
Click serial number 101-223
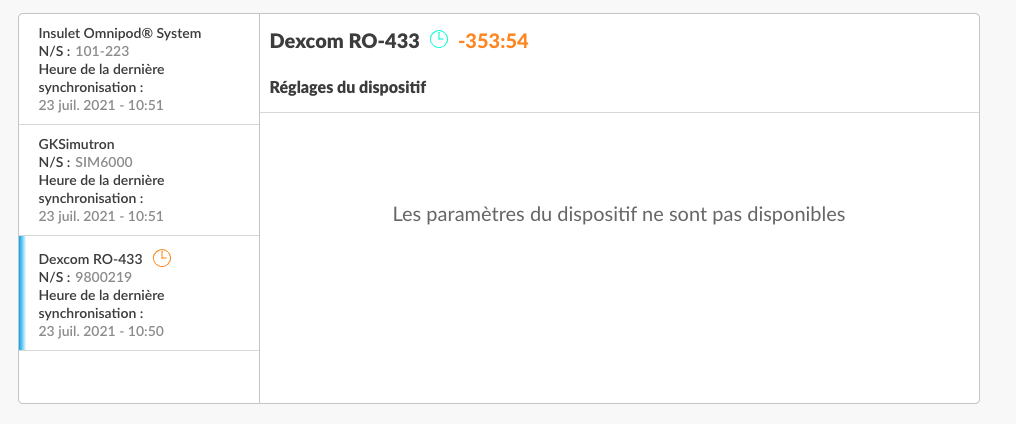coord(102,51)
